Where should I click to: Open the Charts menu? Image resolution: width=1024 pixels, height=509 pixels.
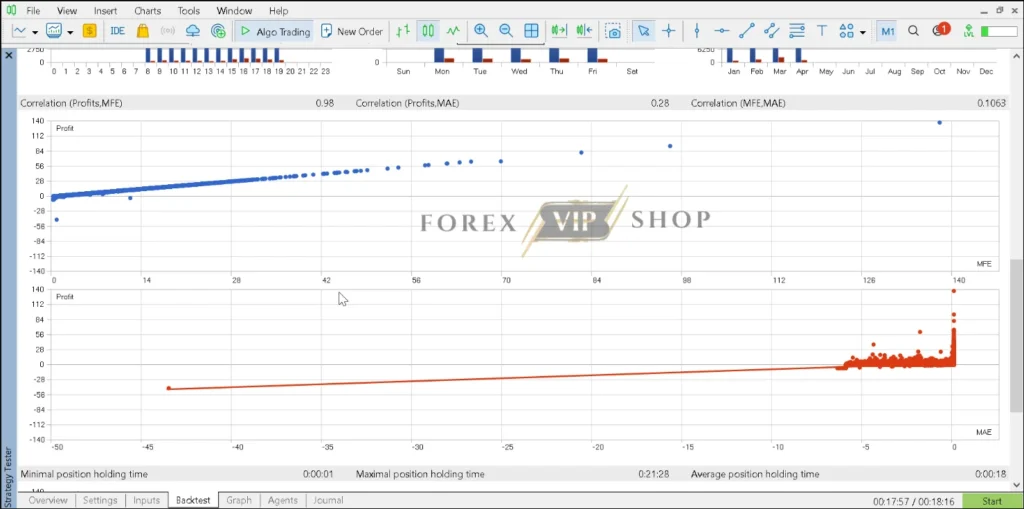[x=148, y=11]
